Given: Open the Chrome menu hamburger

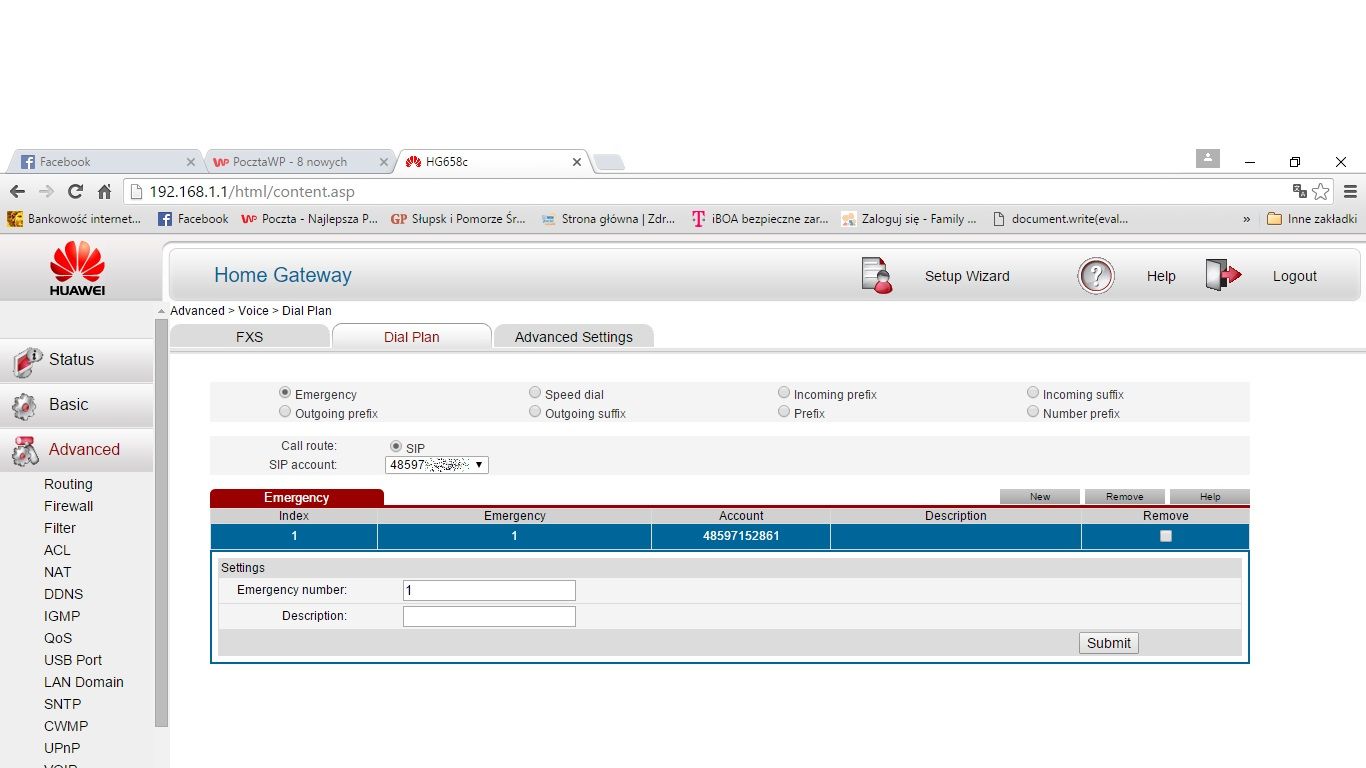Looking at the screenshot, I should 1350,192.
